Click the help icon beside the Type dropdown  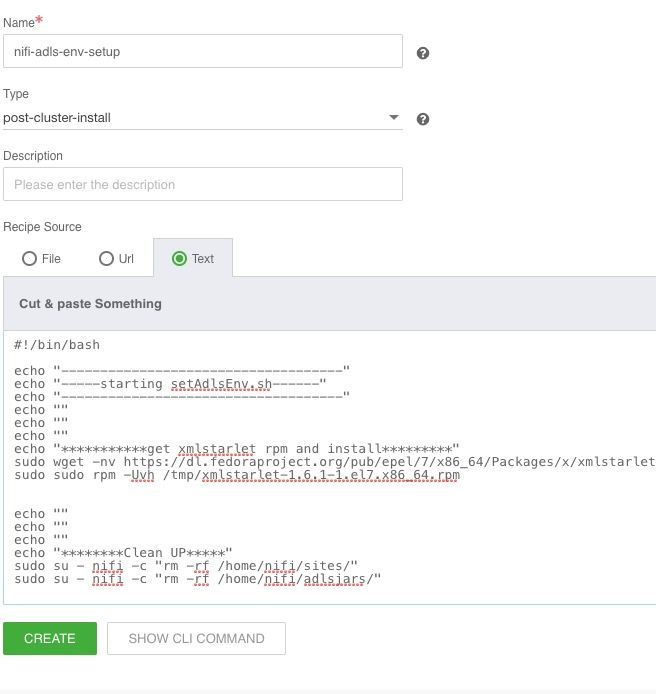click(x=423, y=119)
